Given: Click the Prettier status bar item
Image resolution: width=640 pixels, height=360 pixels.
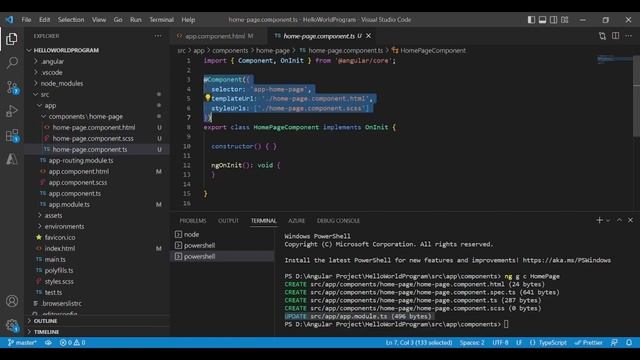Looking at the screenshot, I should pos(589,342).
